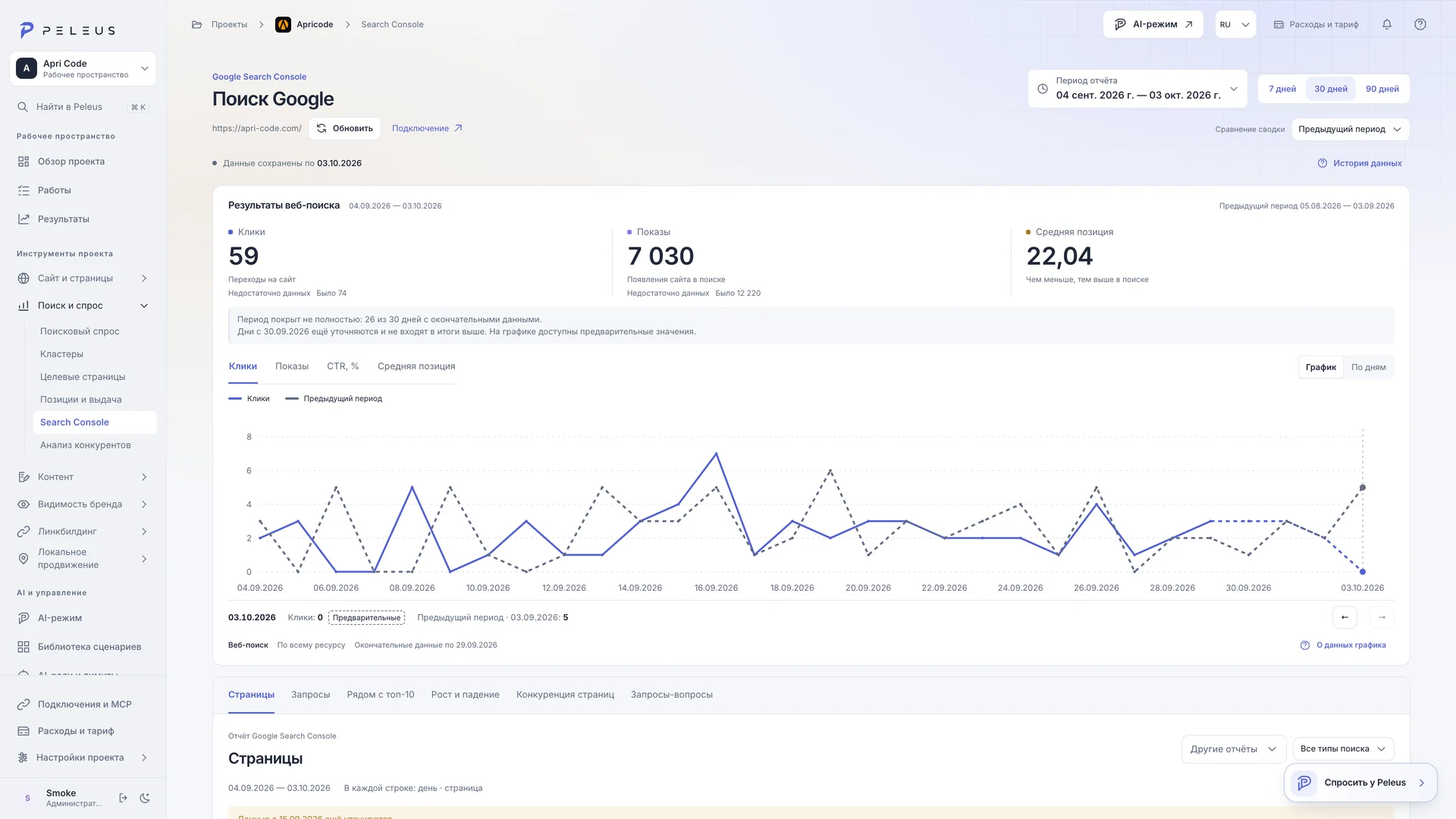Click the Apricode project icon

point(283,24)
